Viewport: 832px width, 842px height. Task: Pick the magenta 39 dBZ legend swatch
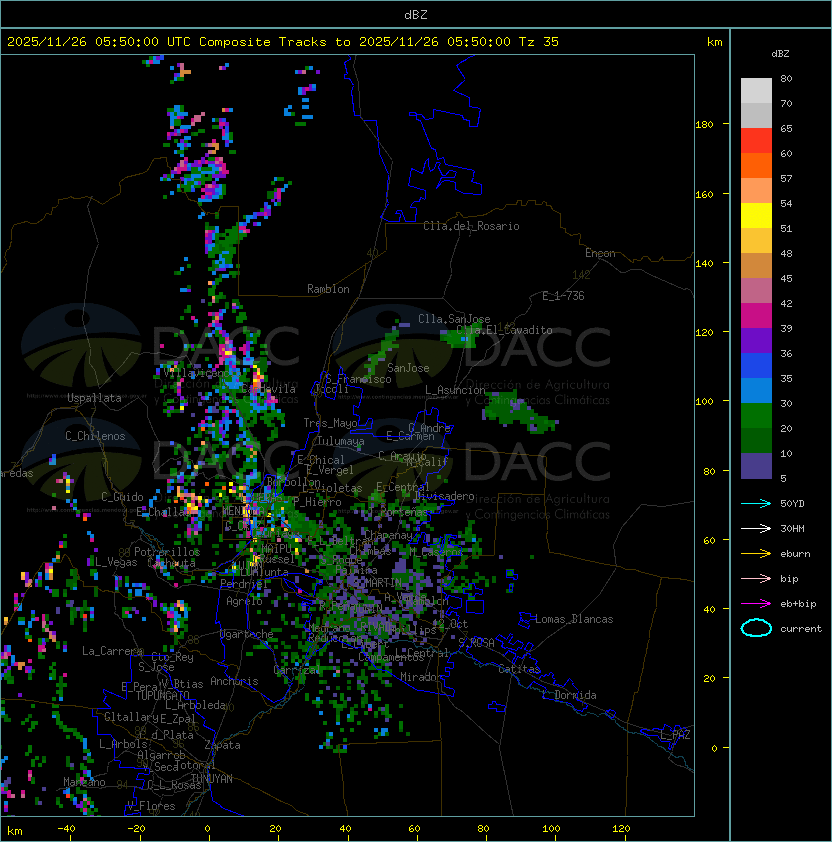(x=756, y=316)
